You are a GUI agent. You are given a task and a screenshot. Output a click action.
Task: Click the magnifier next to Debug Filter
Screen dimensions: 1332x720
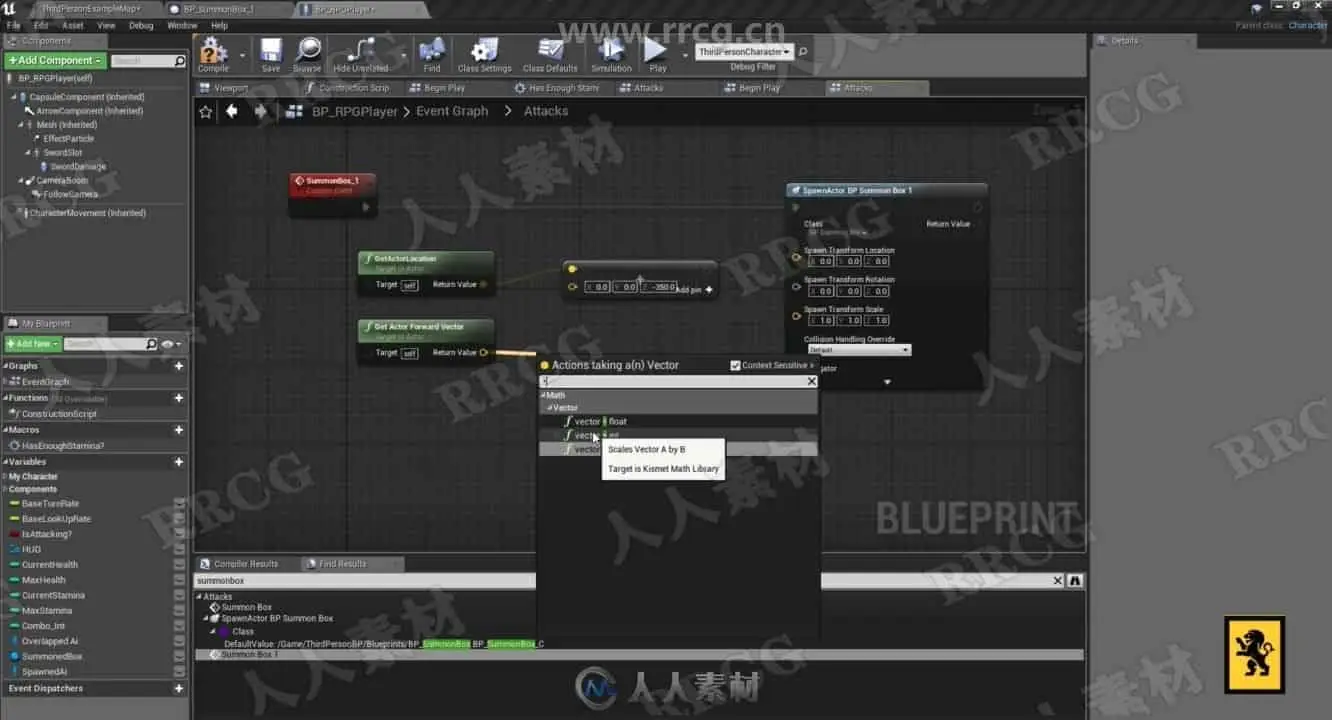coord(803,51)
